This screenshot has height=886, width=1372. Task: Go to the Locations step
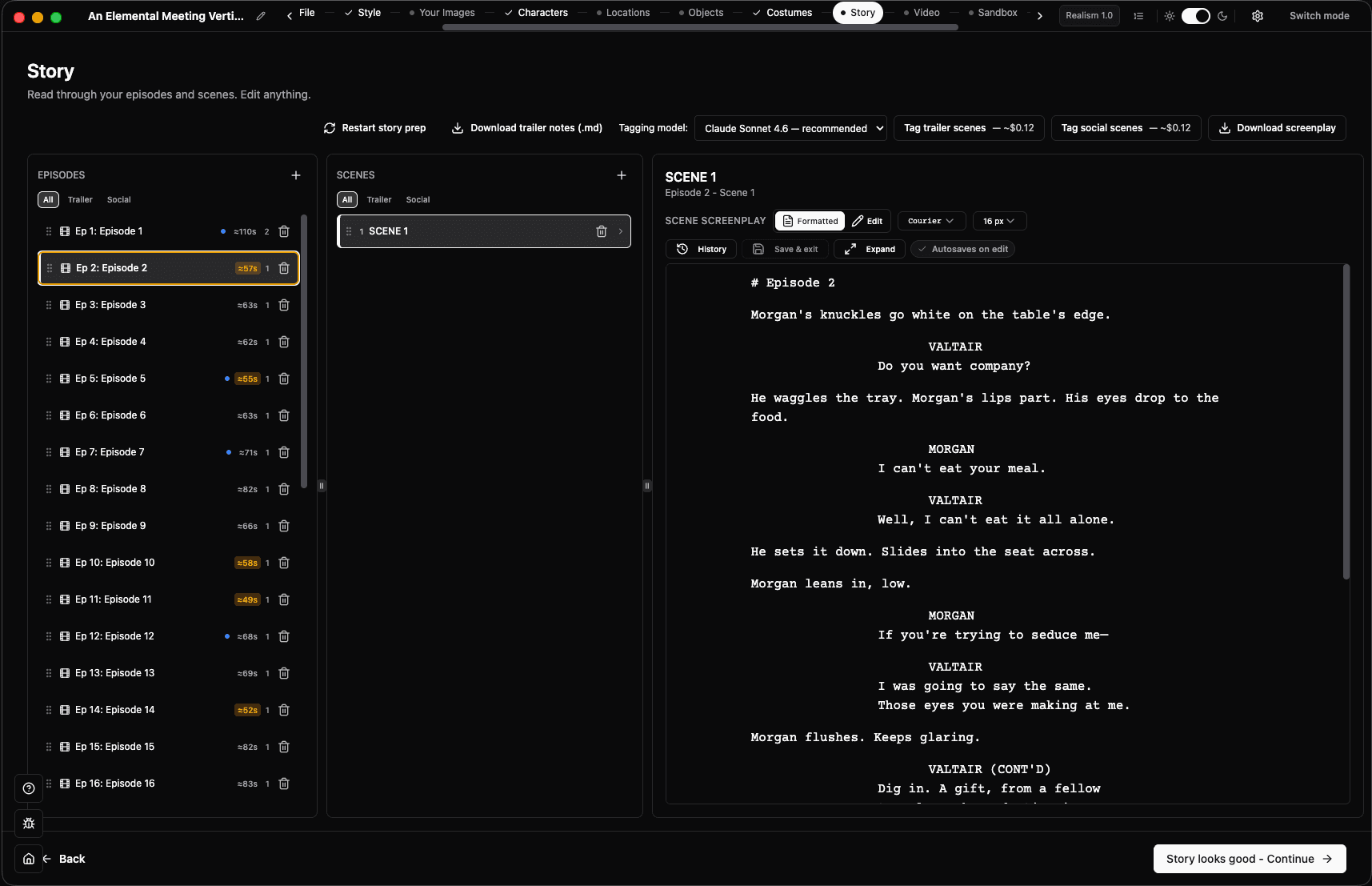[622, 13]
